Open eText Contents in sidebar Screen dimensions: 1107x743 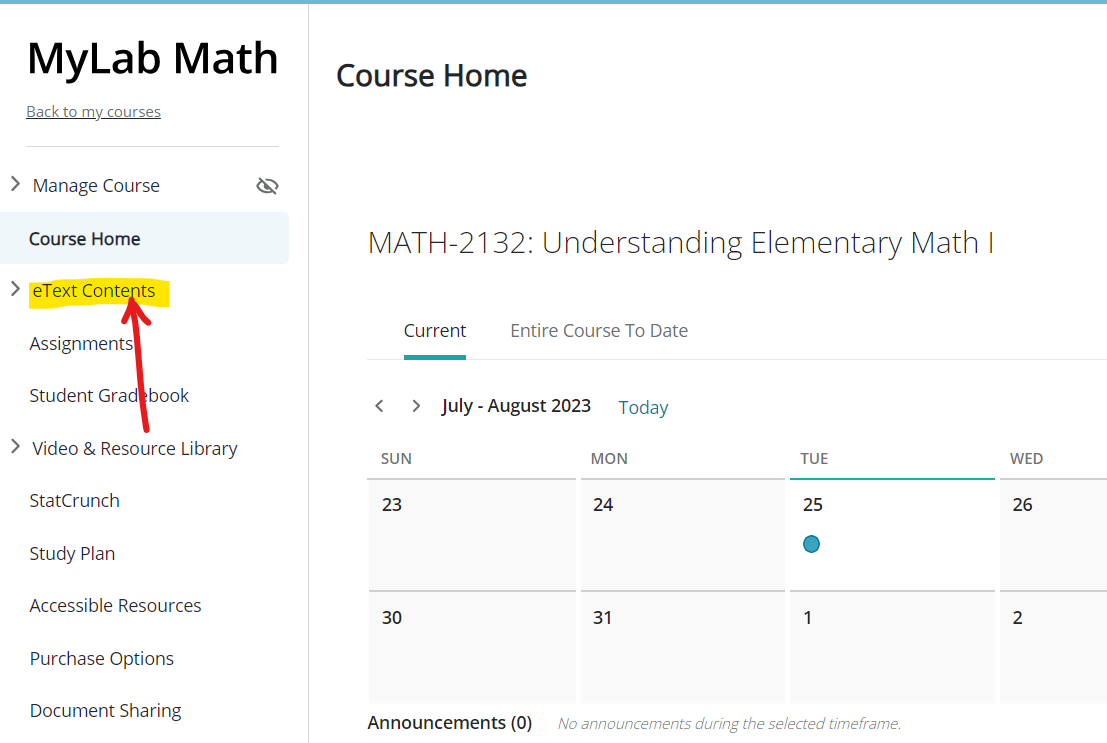[94, 291]
